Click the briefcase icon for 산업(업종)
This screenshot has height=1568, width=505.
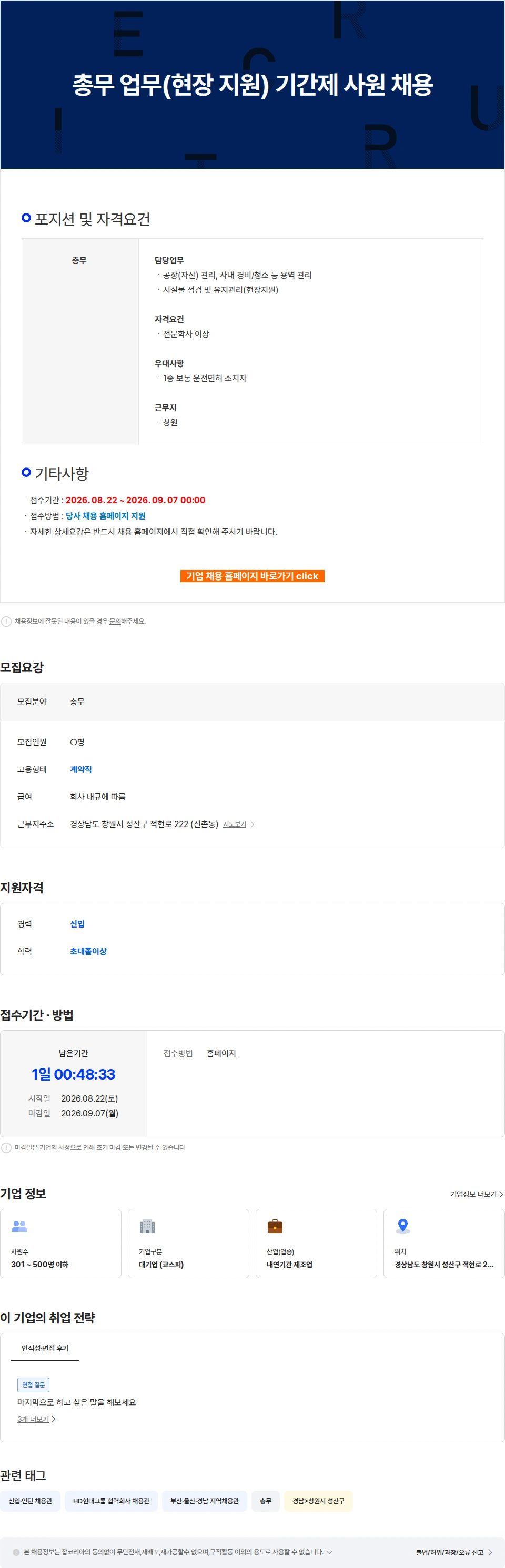pos(275,1227)
